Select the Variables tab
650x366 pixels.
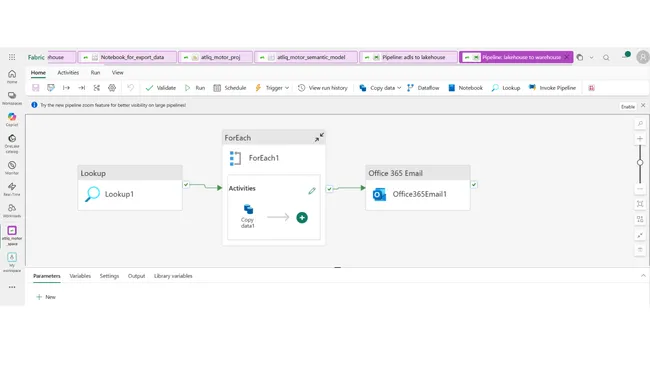coord(80,276)
